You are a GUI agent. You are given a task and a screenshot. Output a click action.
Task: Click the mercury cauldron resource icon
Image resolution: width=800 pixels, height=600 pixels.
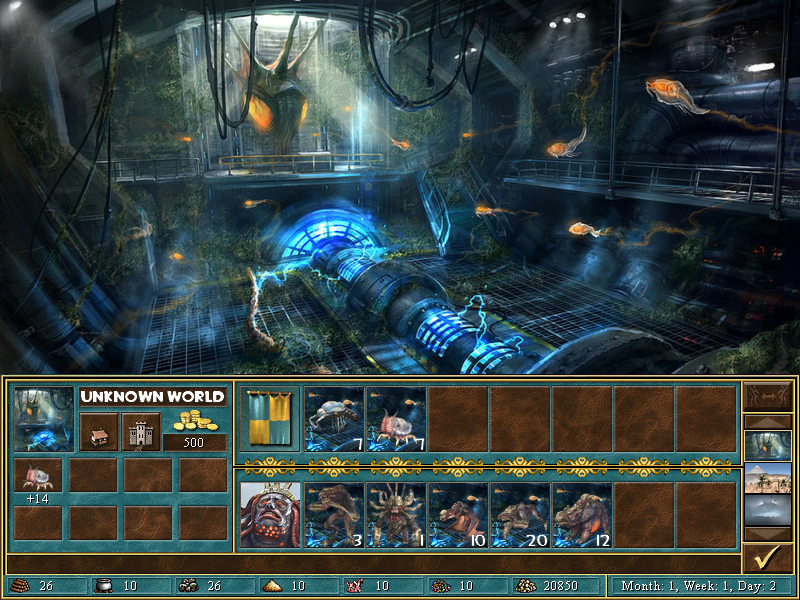coord(104,586)
